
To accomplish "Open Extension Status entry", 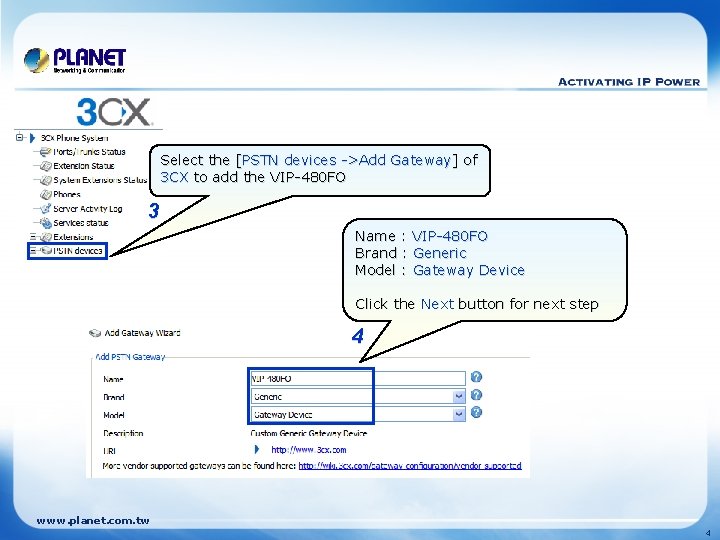I will click(84, 166).
